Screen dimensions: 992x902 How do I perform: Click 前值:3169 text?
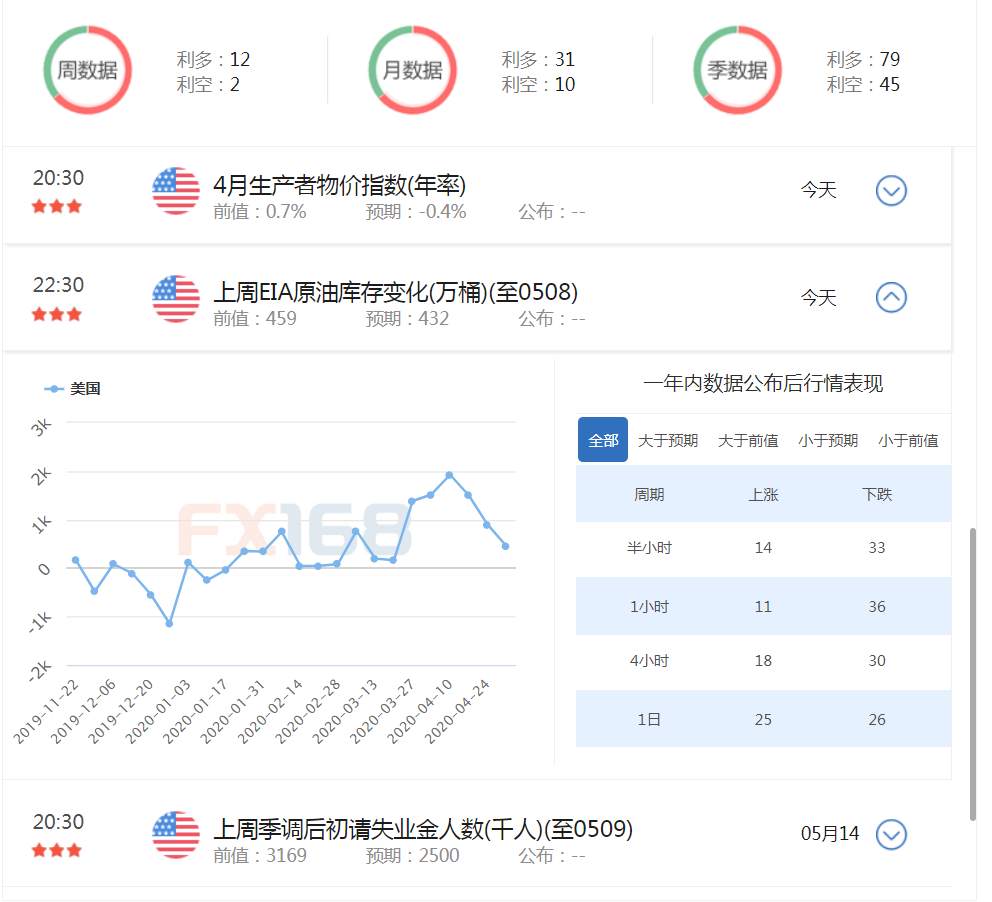260,855
